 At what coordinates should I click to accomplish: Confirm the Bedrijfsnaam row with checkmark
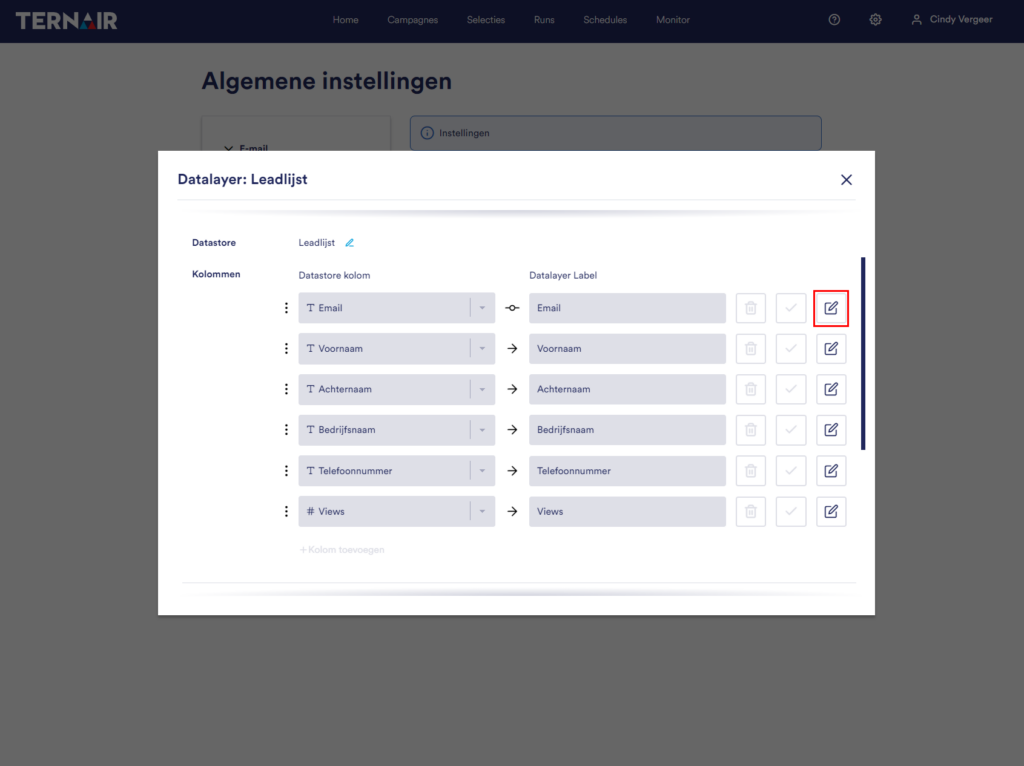(791, 430)
